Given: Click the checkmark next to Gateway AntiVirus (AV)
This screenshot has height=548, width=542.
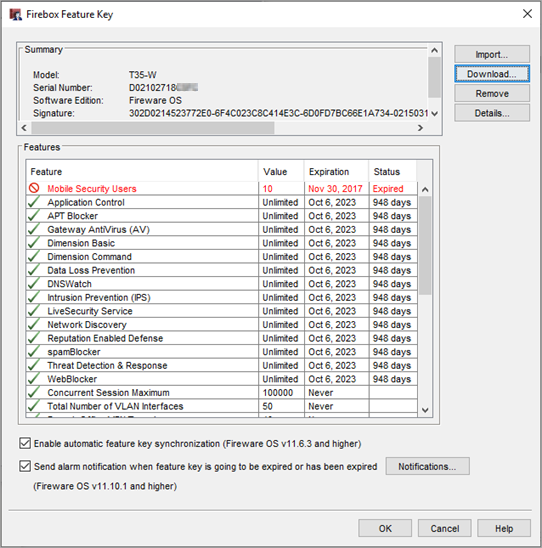Looking at the screenshot, I should click(34, 229).
